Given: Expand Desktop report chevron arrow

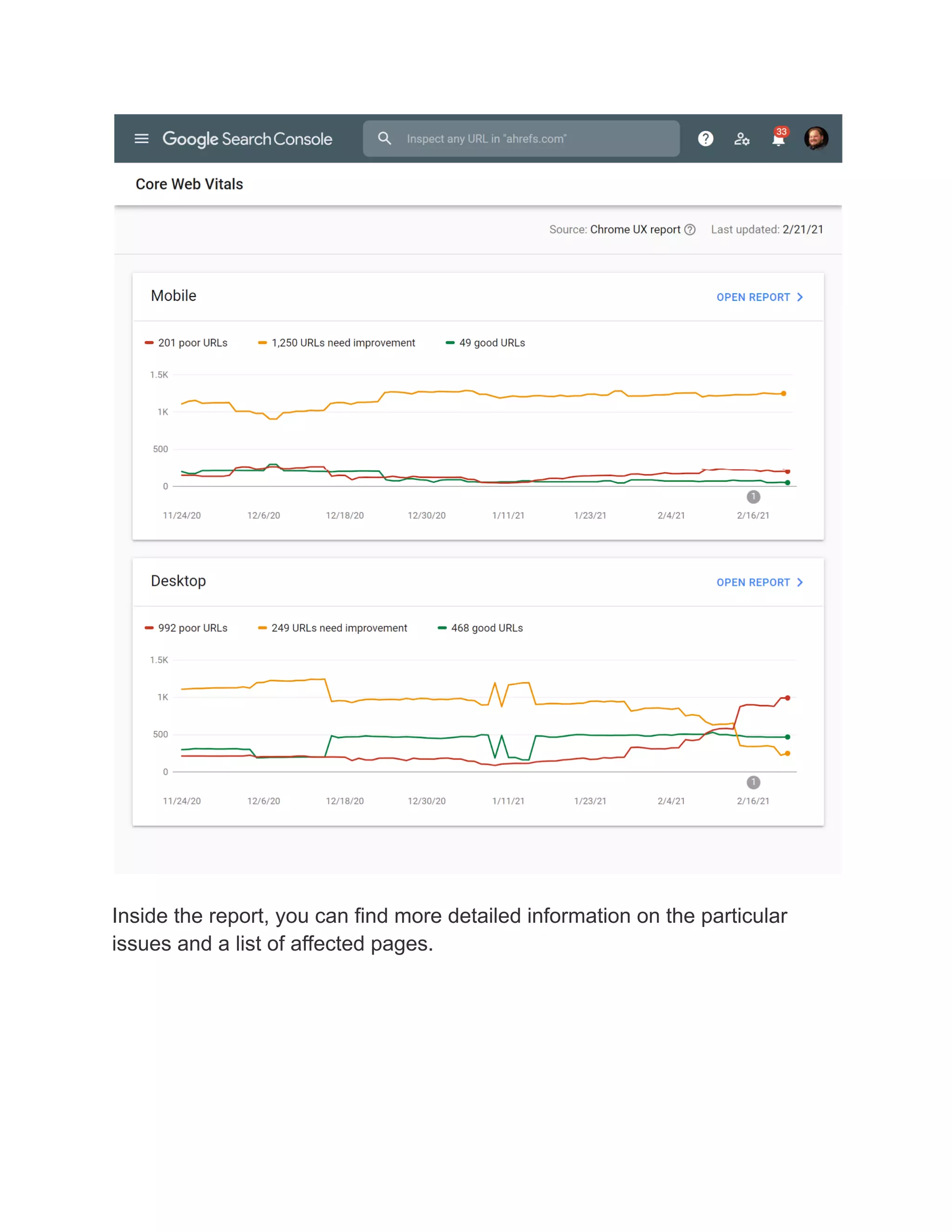Looking at the screenshot, I should (800, 583).
